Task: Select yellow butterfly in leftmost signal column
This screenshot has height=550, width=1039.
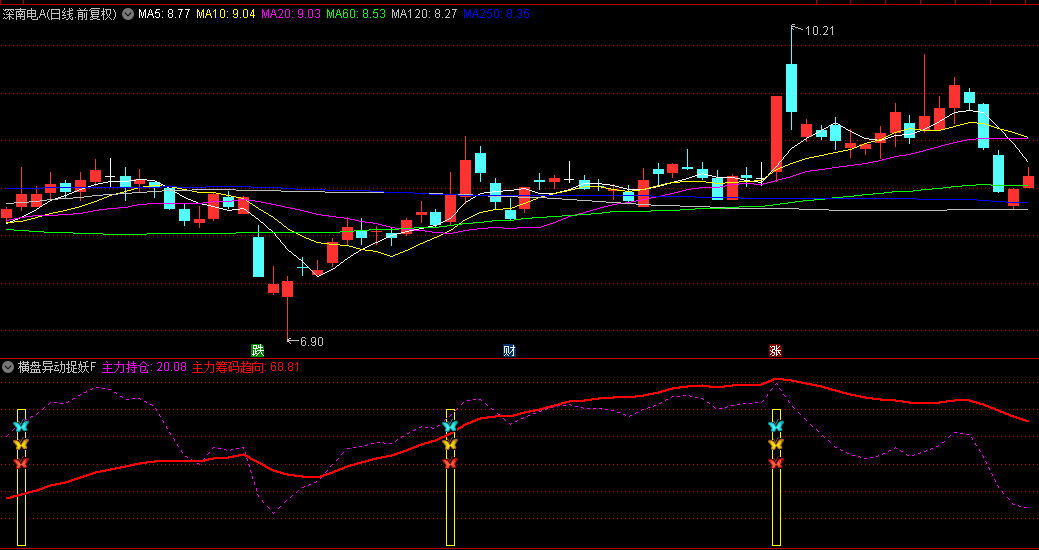Action: (21, 444)
